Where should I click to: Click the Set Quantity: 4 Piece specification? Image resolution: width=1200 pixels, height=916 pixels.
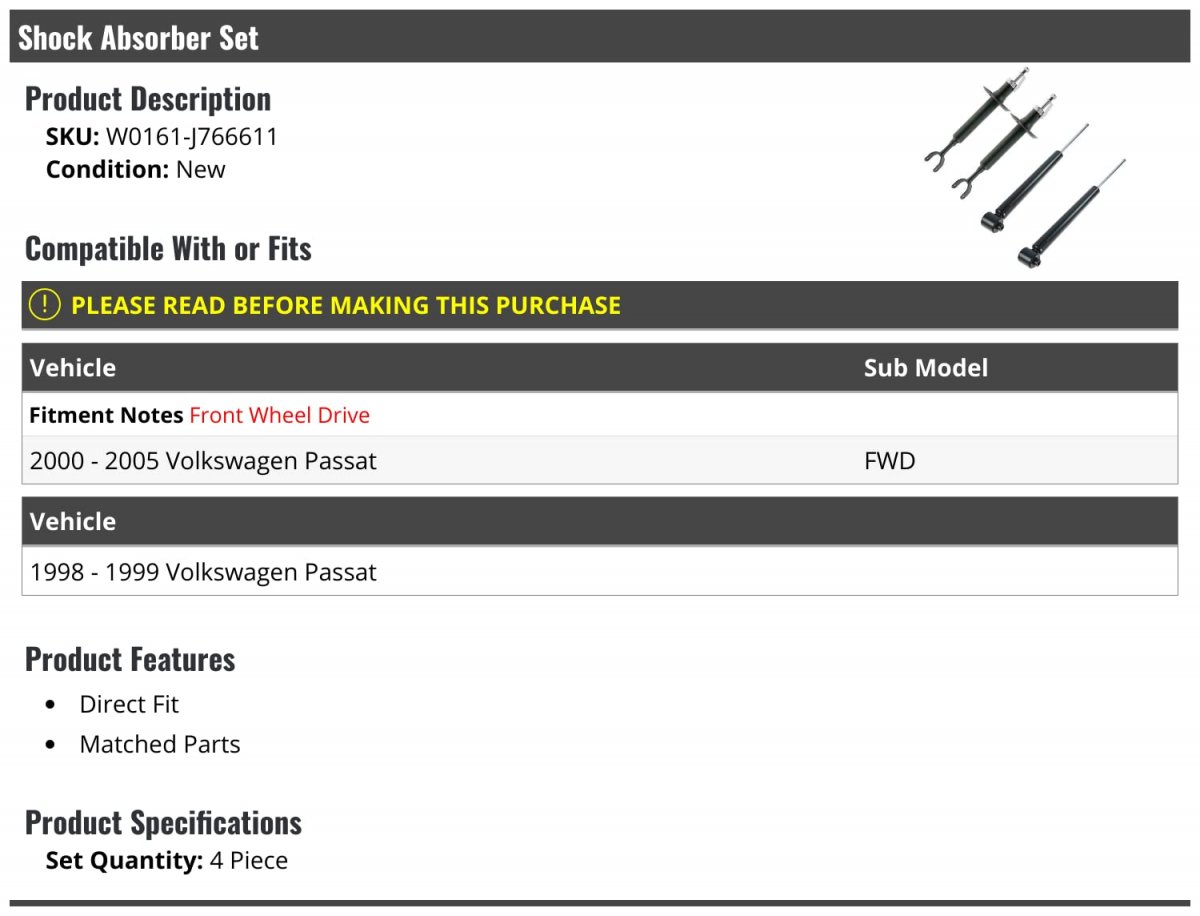[167, 860]
